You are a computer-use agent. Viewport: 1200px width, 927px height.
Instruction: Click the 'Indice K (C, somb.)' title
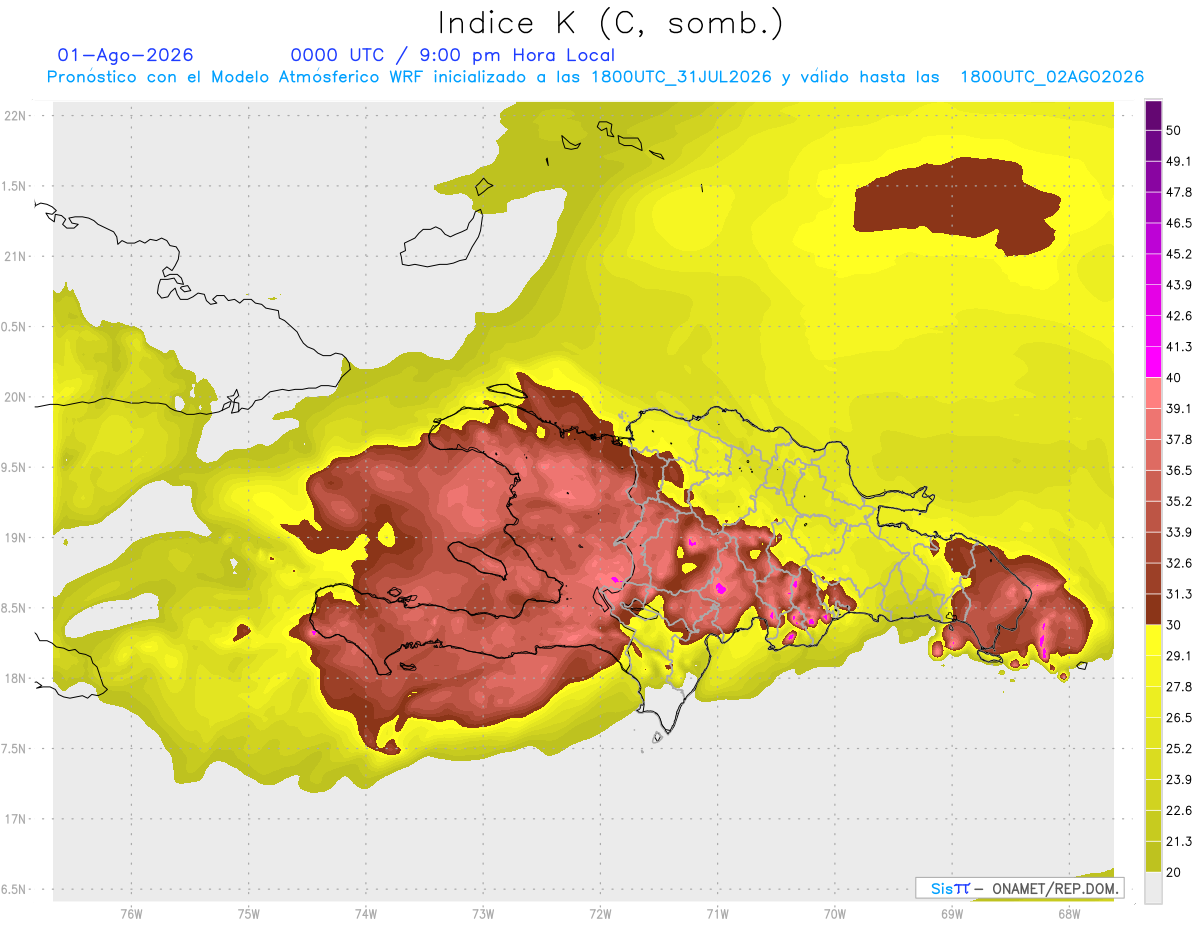[x=611, y=23]
